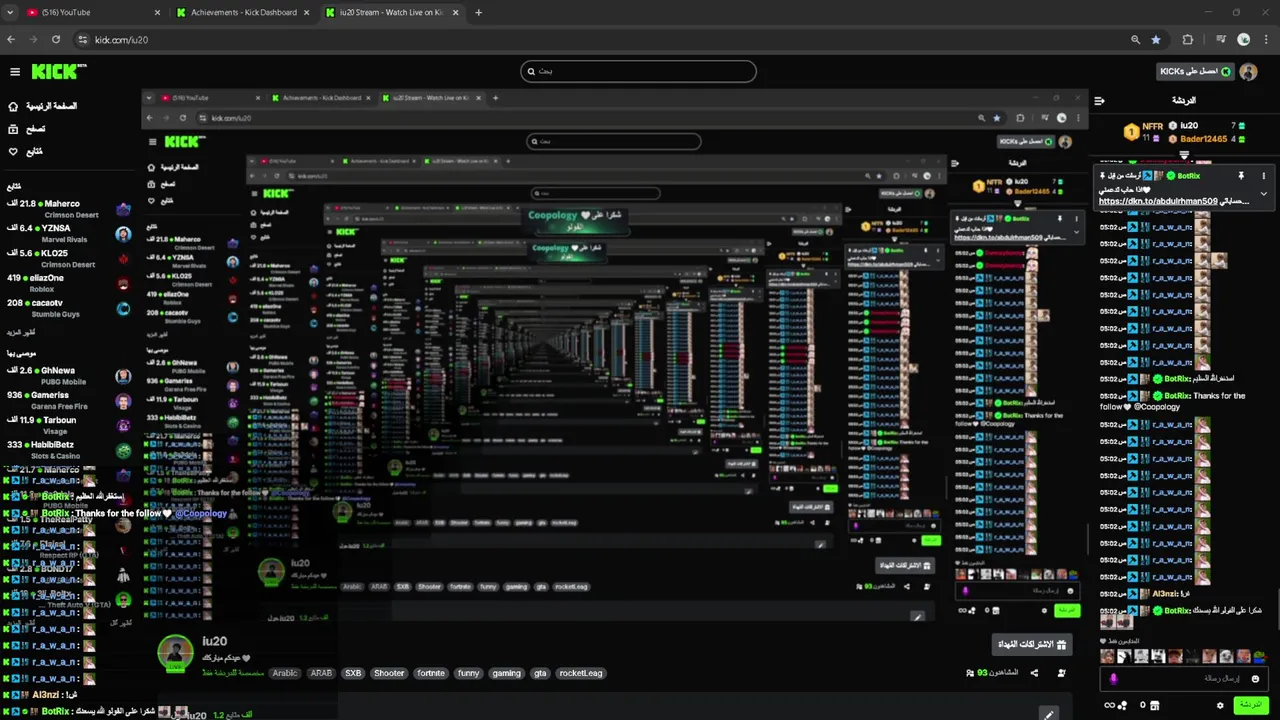1280x720 pixels.
Task: Click the Arabic language tag
Action: (285, 673)
